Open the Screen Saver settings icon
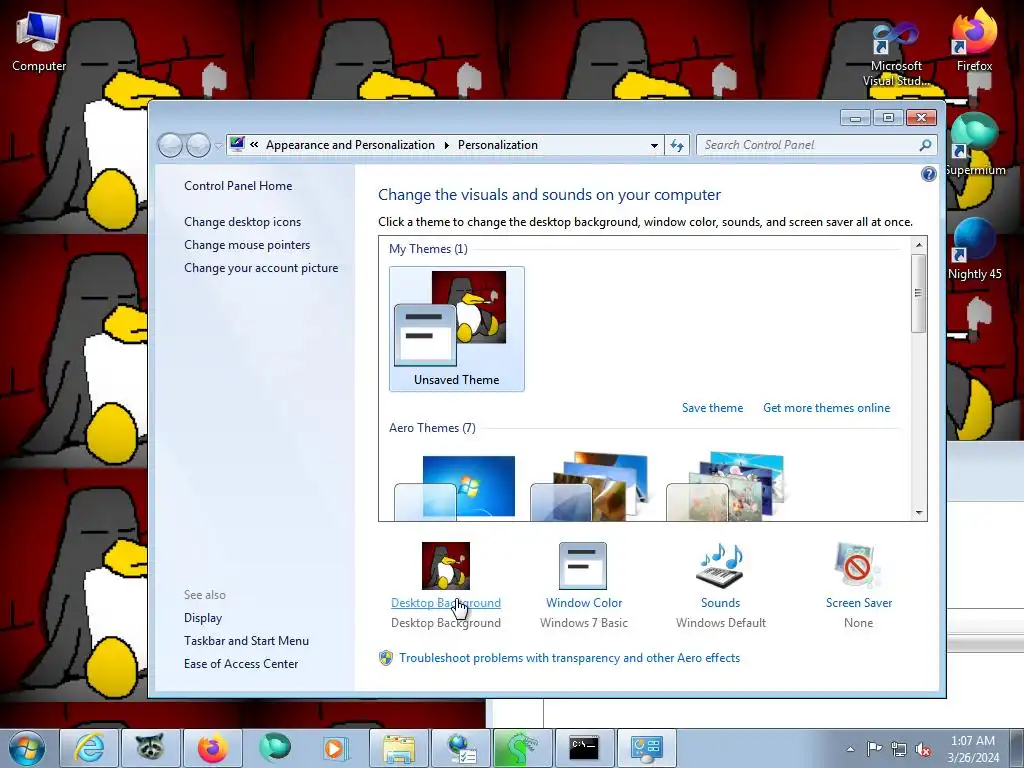Image resolution: width=1024 pixels, height=768 pixels. click(x=858, y=566)
